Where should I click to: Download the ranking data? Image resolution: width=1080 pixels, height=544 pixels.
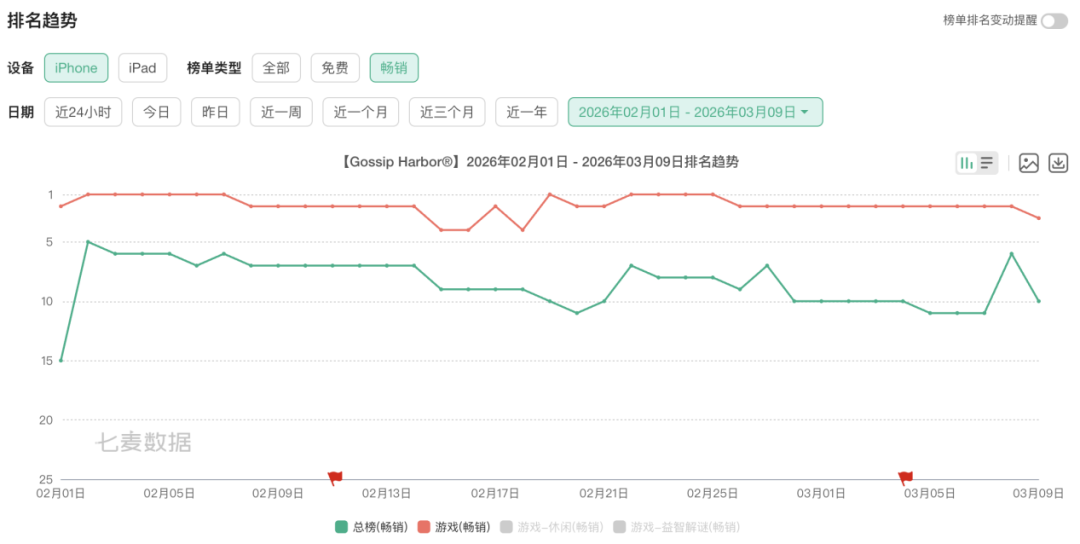[x=1058, y=163]
